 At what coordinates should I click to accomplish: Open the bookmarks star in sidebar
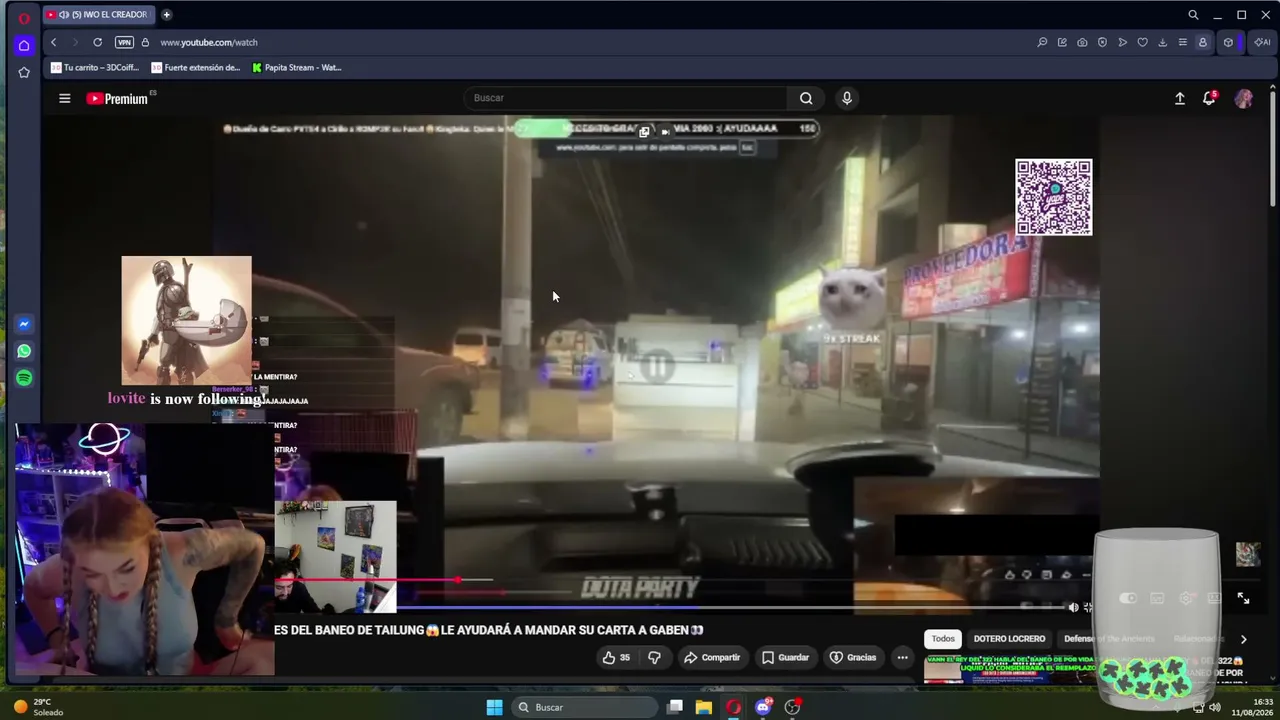[x=24, y=72]
